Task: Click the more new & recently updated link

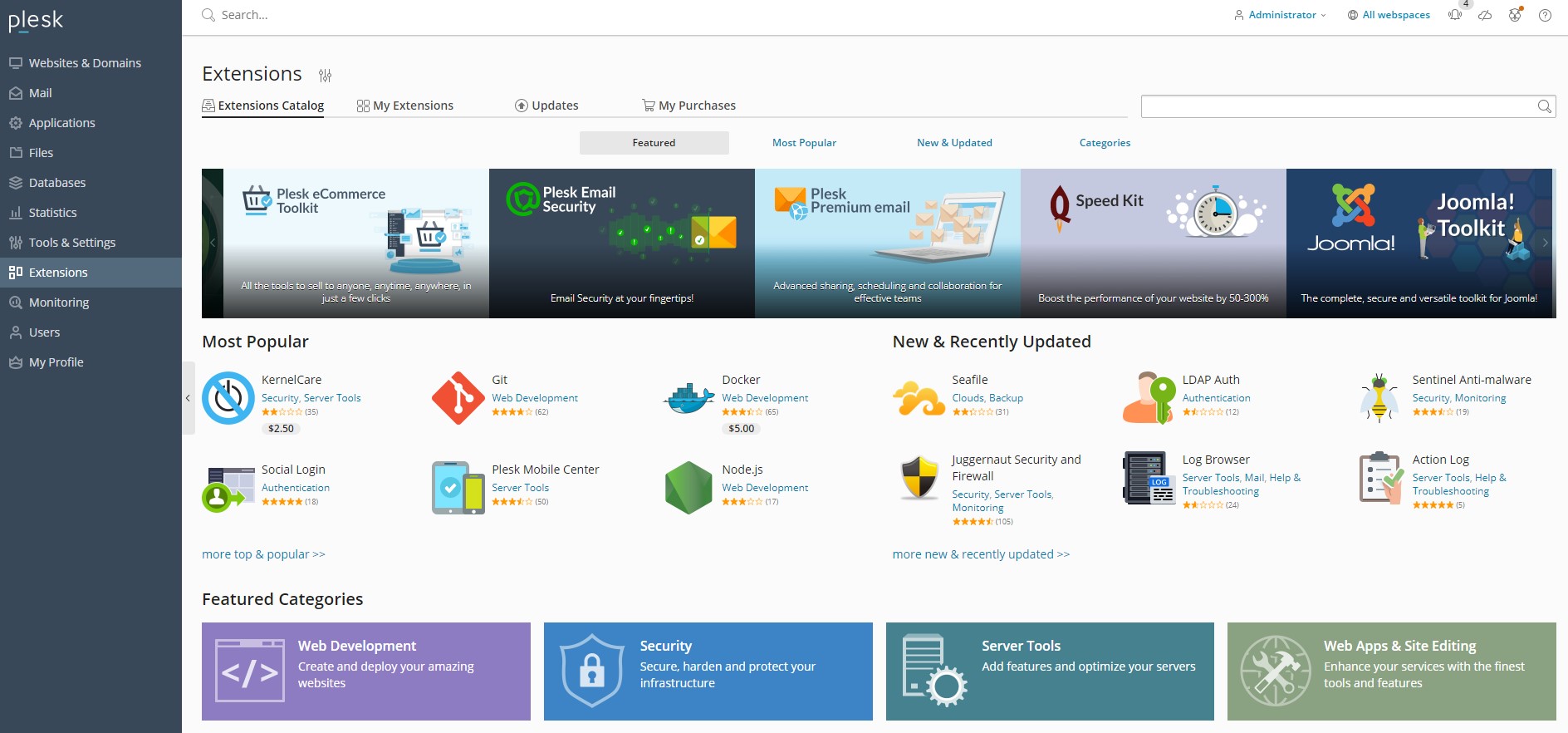Action: tap(981, 554)
